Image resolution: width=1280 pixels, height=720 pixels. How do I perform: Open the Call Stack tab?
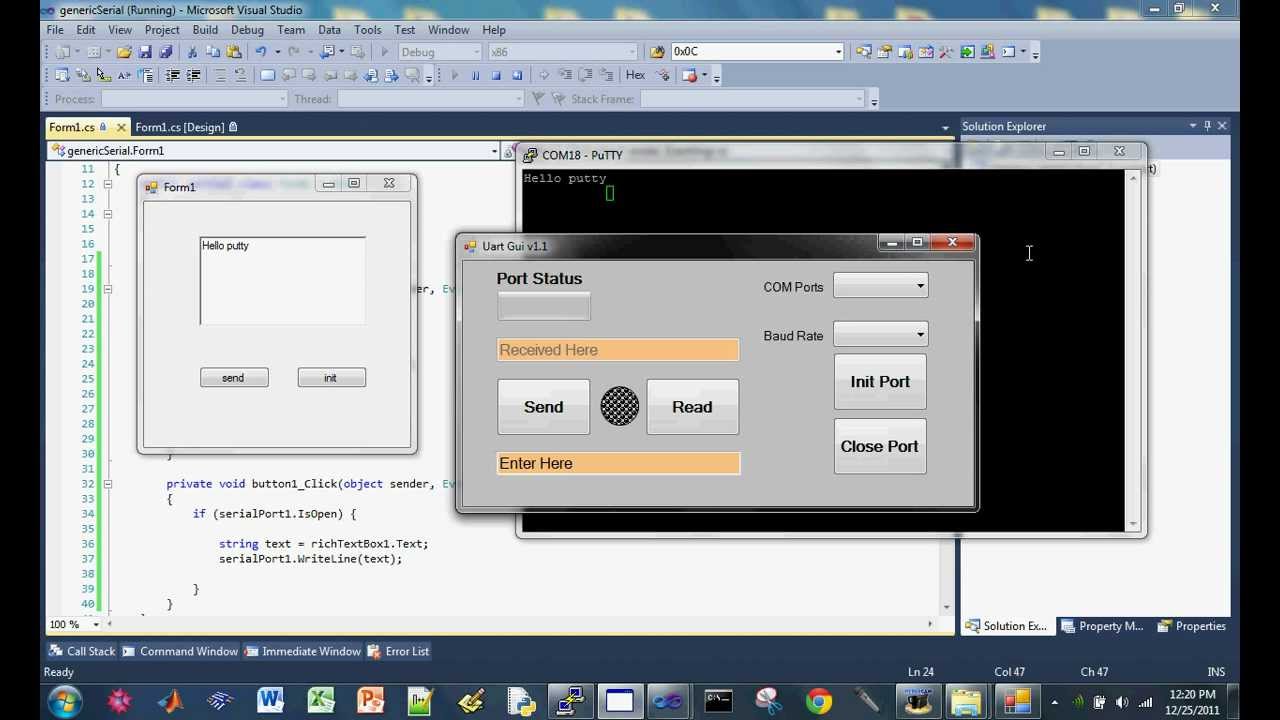82,651
